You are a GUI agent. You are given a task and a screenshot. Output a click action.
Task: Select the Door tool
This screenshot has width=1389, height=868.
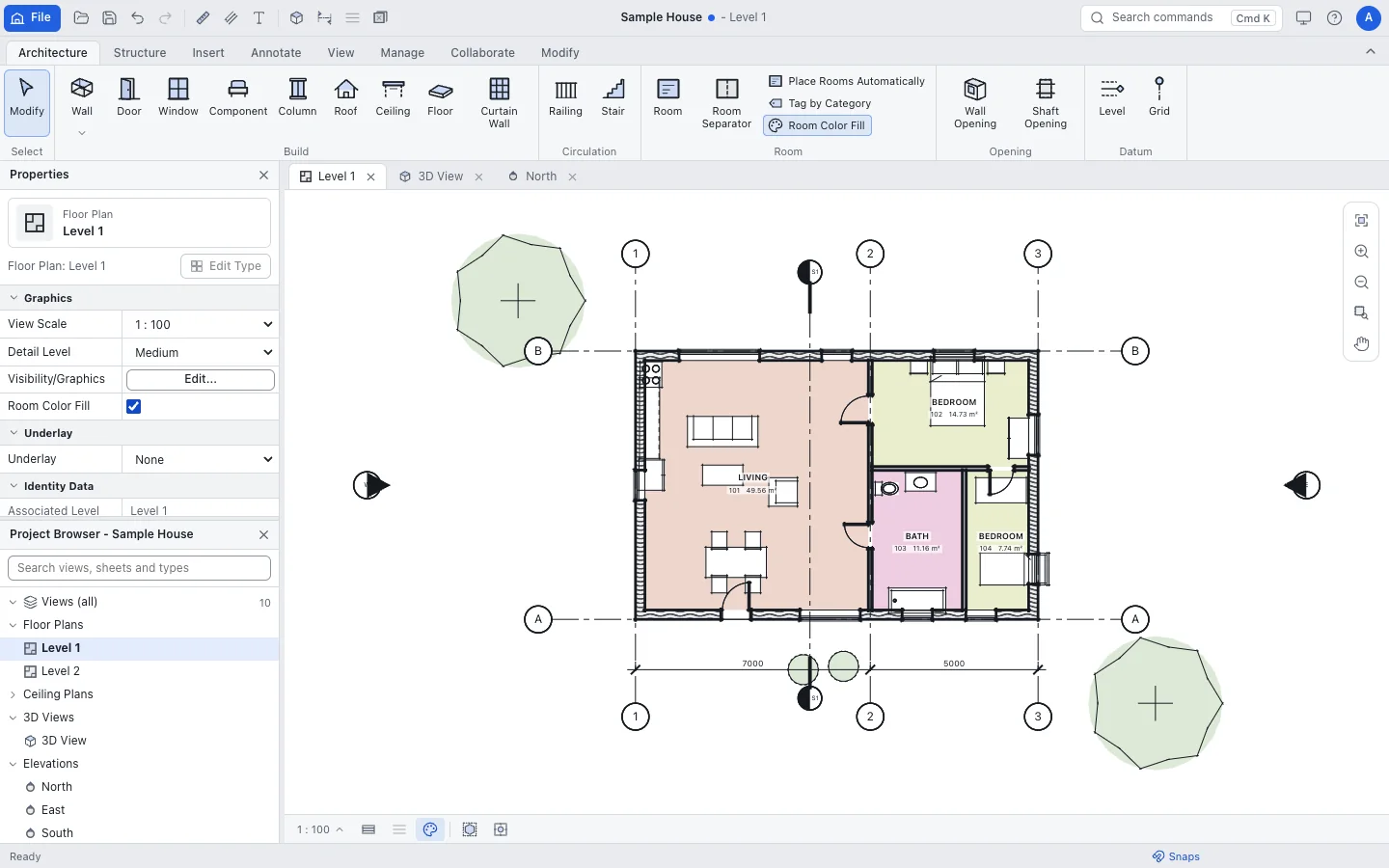tap(129, 97)
